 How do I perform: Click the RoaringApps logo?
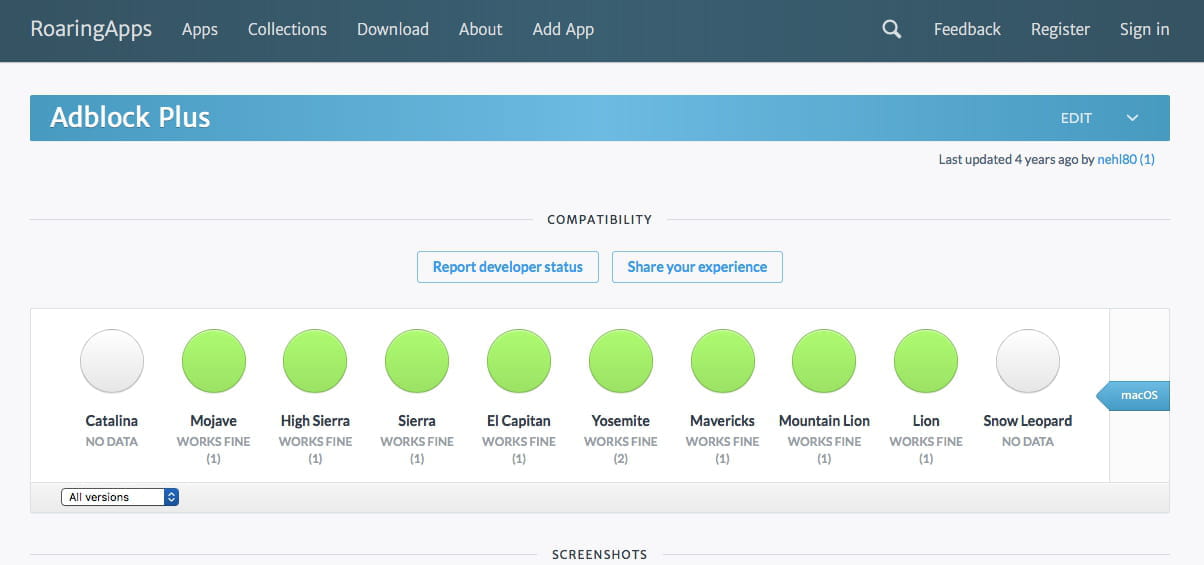(x=91, y=29)
